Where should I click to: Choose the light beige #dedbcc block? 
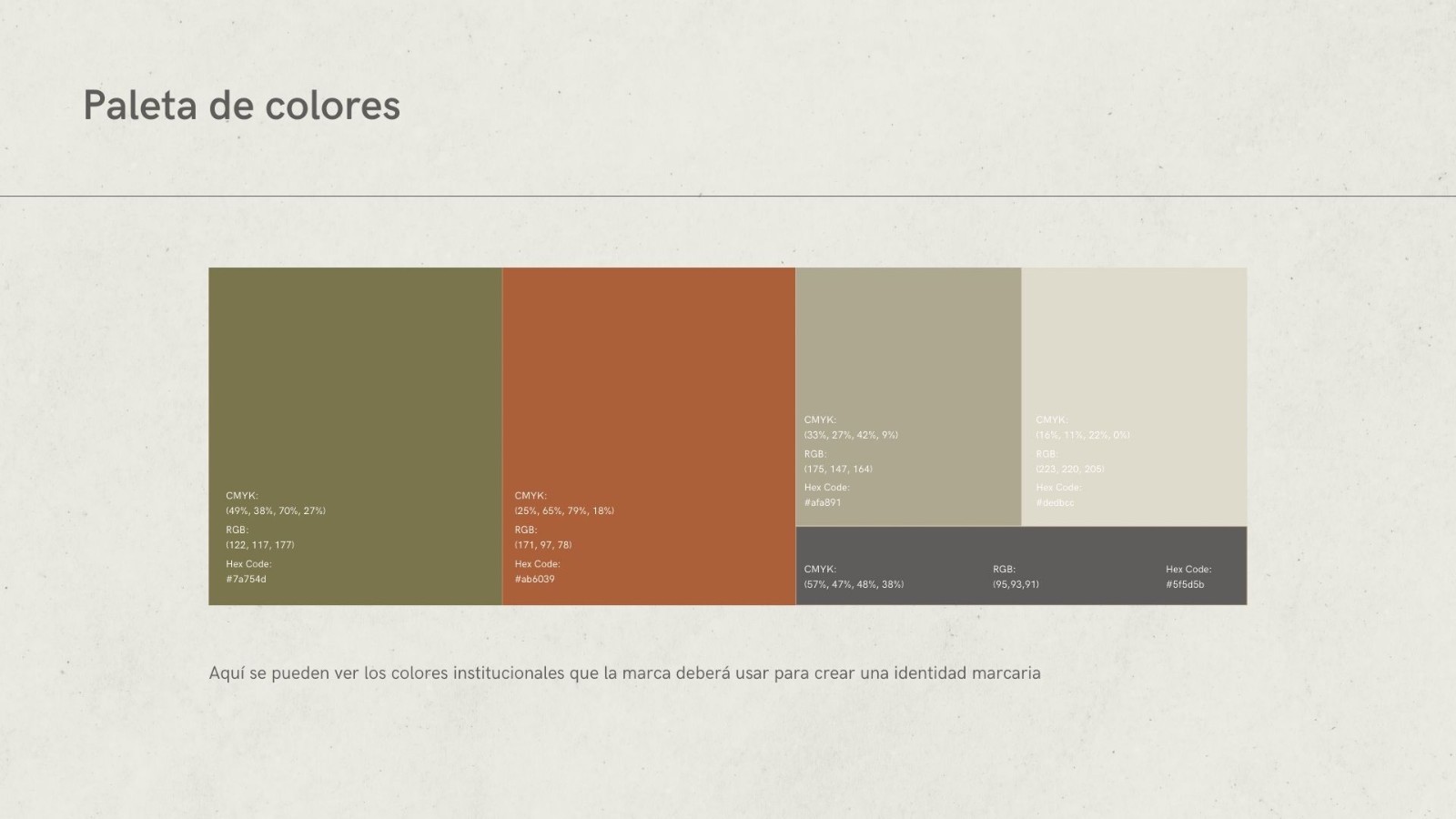pyautogui.click(x=1133, y=337)
